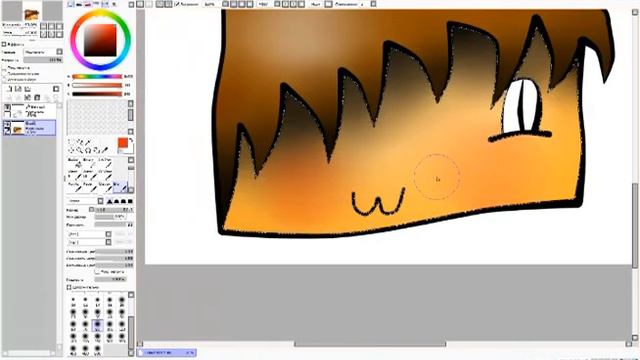Toggle the color mixer panel icon
Screen dimensions: 640x360
click(96, 4)
